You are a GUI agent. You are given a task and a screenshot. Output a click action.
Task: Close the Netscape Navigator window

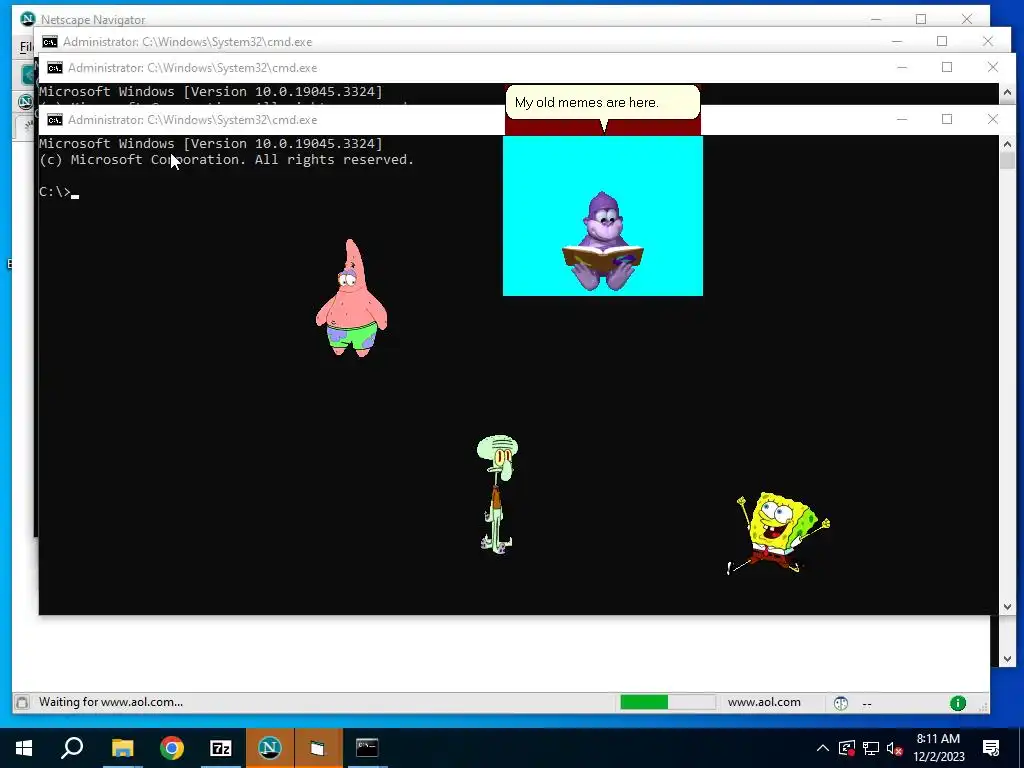(967, 20)
